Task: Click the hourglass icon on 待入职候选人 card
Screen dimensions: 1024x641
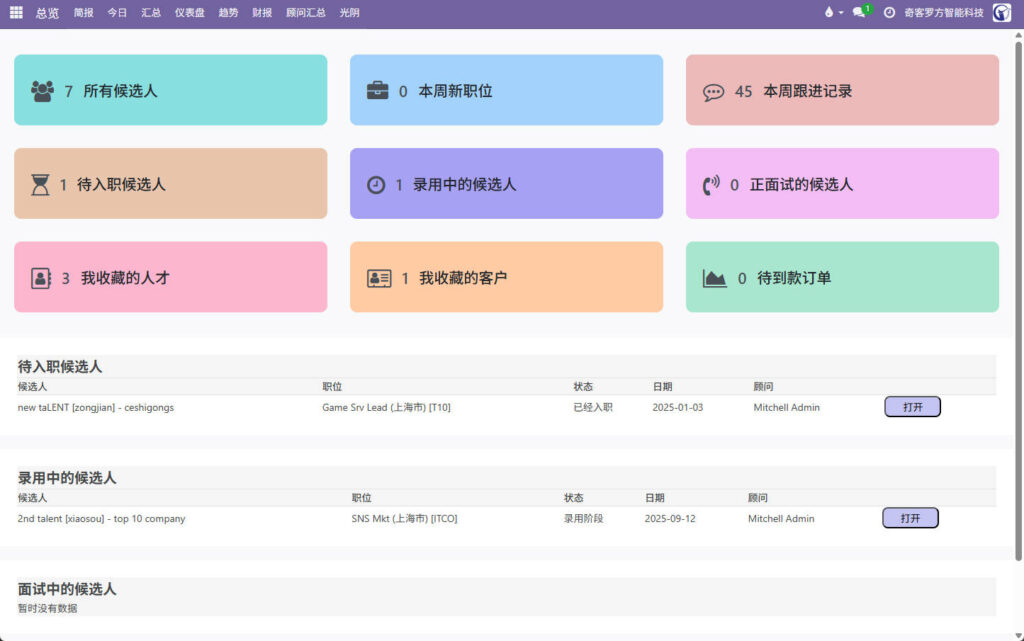Action: [x=40, y=183]
